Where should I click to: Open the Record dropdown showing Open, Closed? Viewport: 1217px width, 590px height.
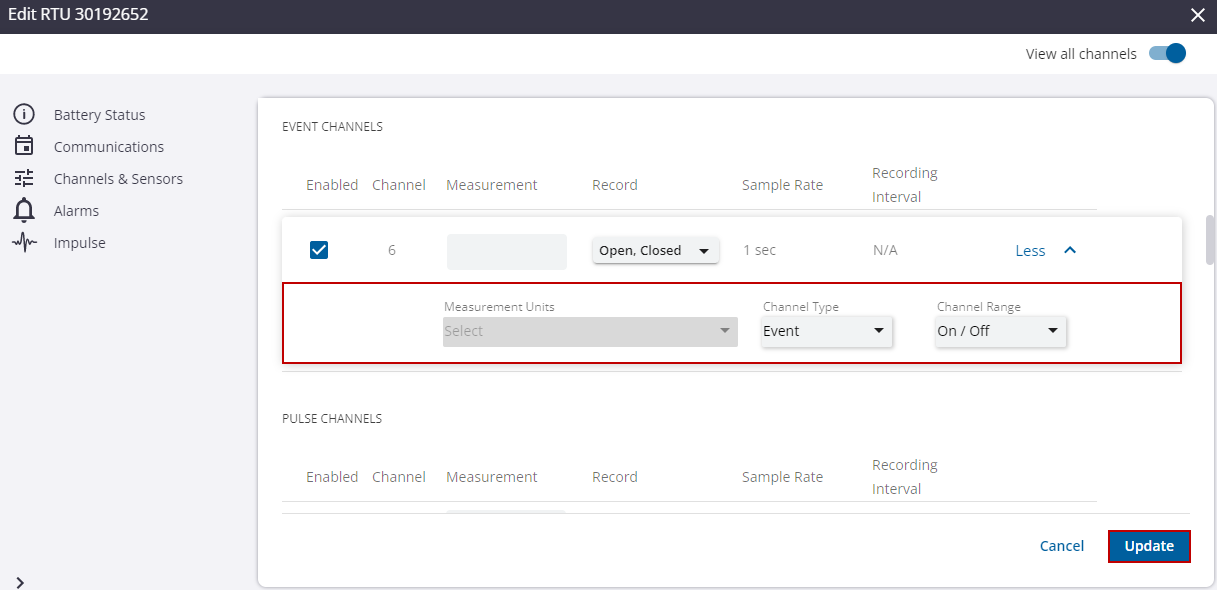[655, 250]
